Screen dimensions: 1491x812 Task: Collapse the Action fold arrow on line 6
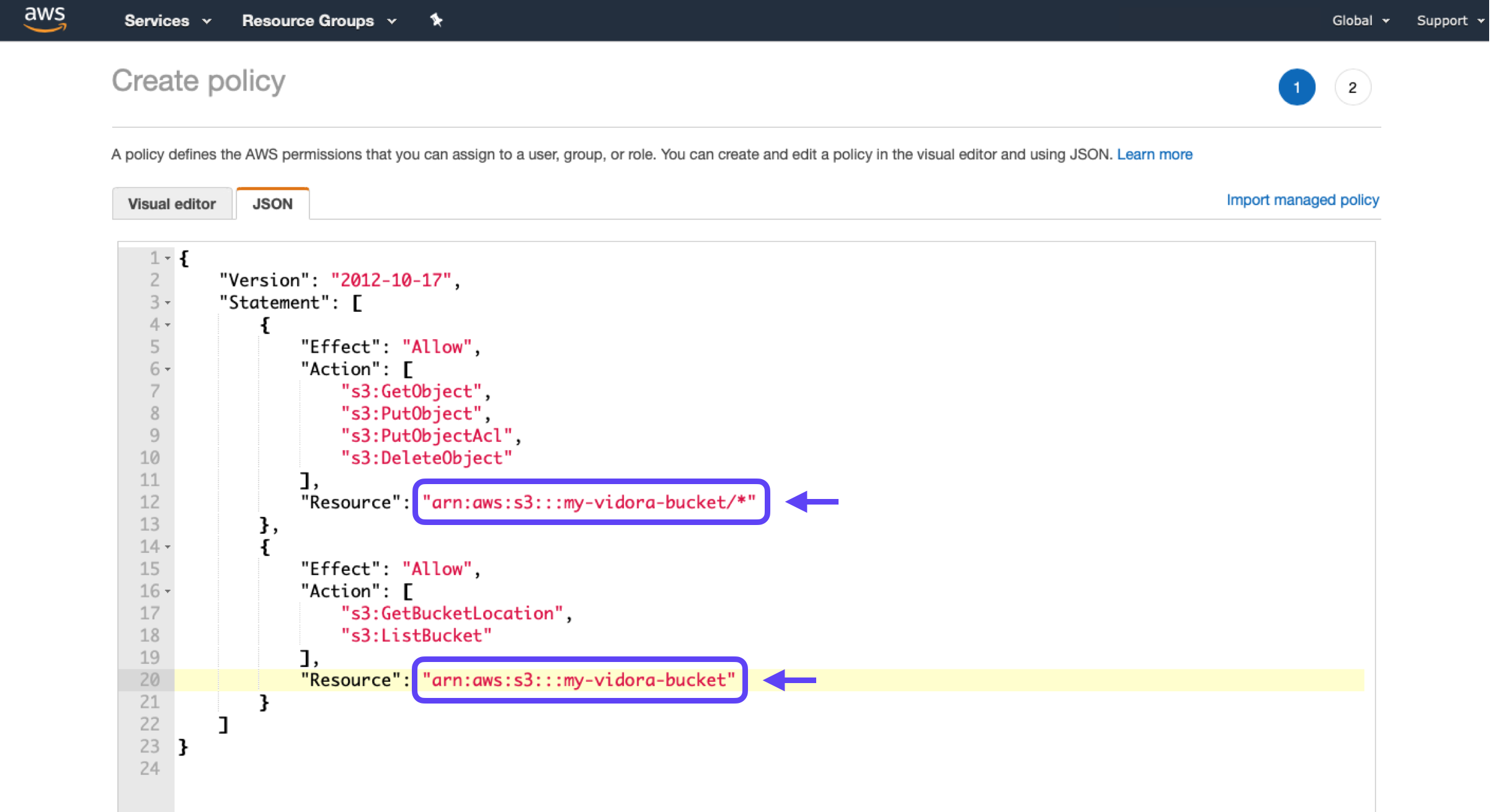tap(168, 370)
